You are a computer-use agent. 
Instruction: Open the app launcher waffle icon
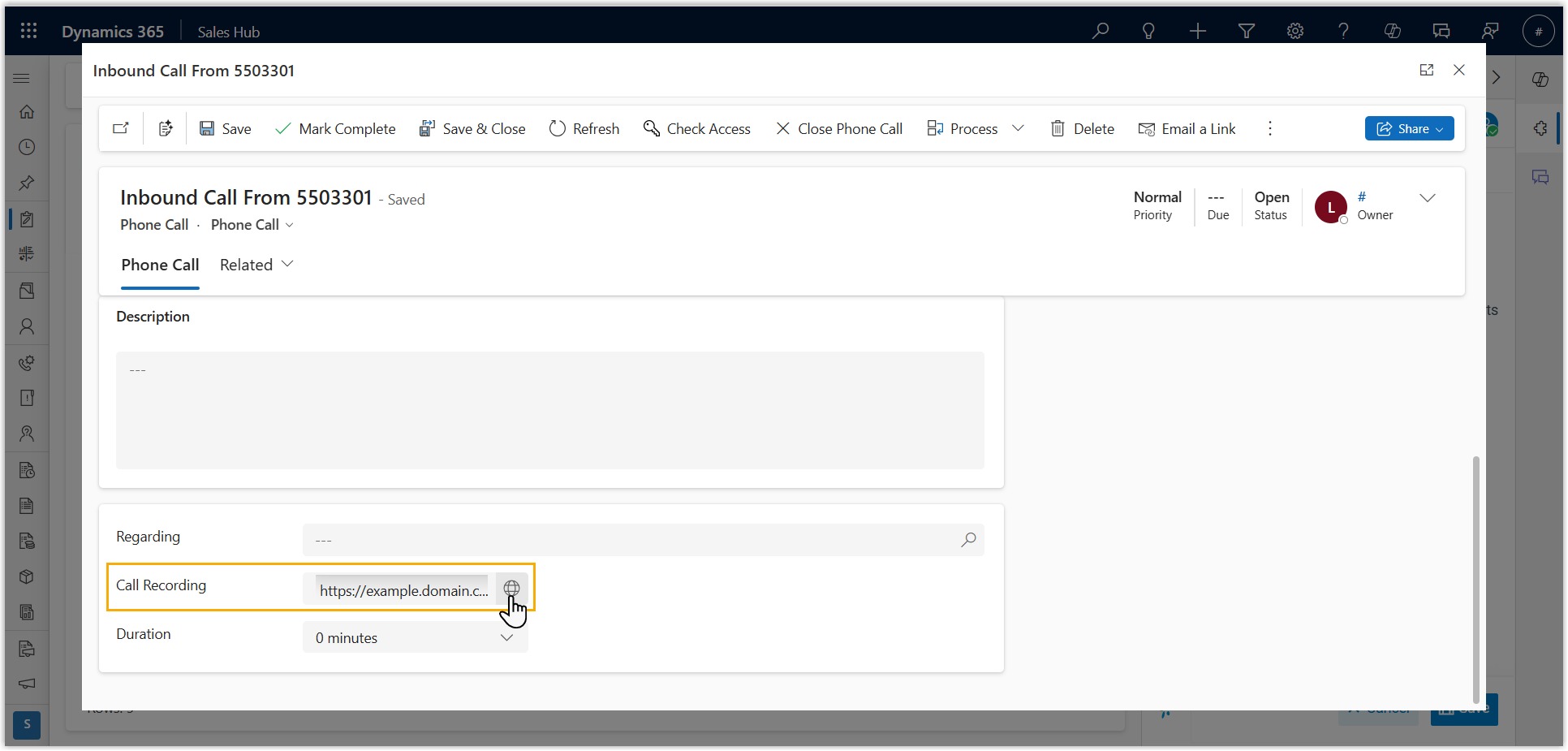point(28,31)
